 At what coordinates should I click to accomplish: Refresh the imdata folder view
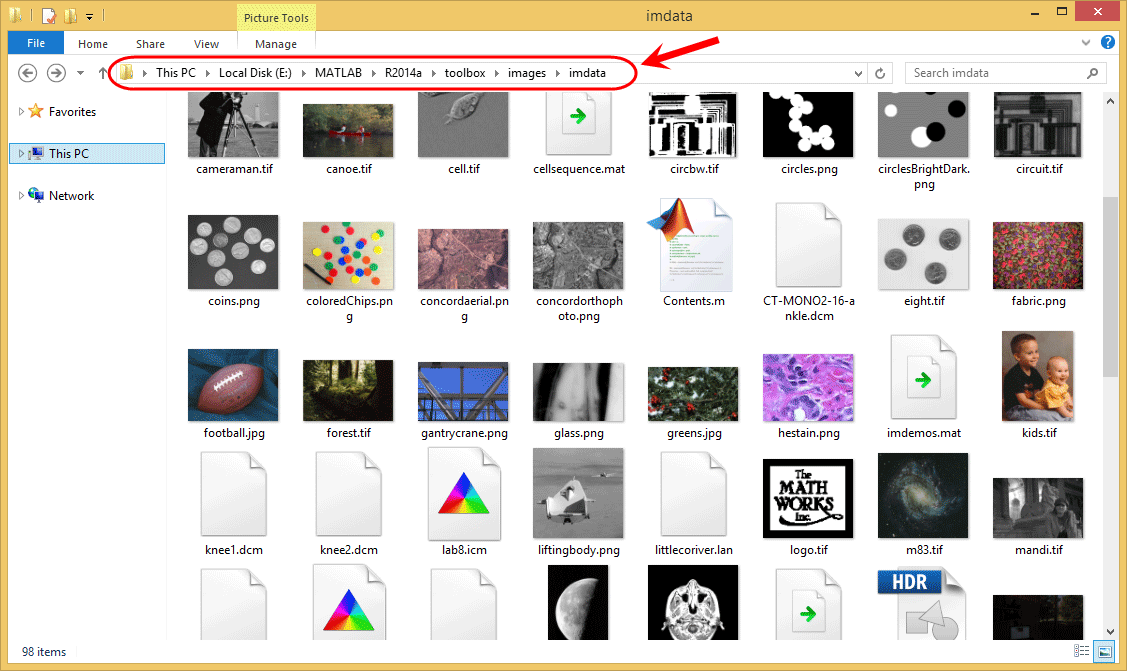pos(880,73)
